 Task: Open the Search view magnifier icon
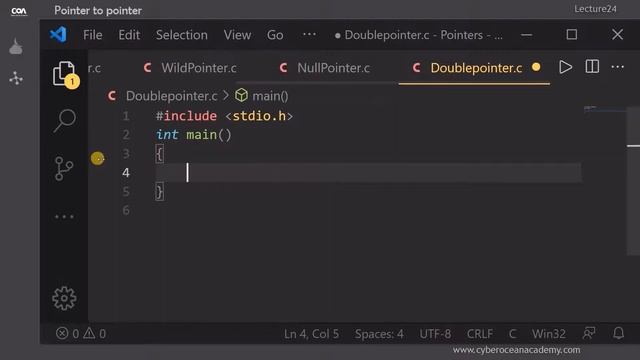coord(64,121)
